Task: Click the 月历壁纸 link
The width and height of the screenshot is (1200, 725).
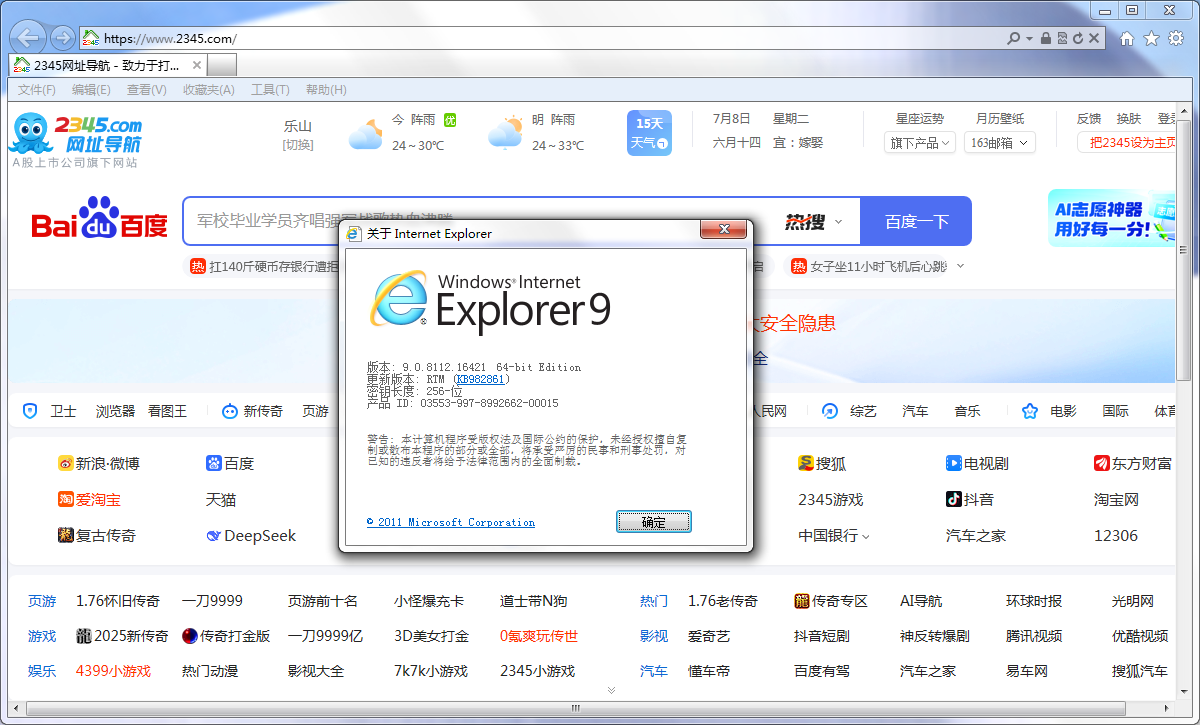Action: point(1000,119)
